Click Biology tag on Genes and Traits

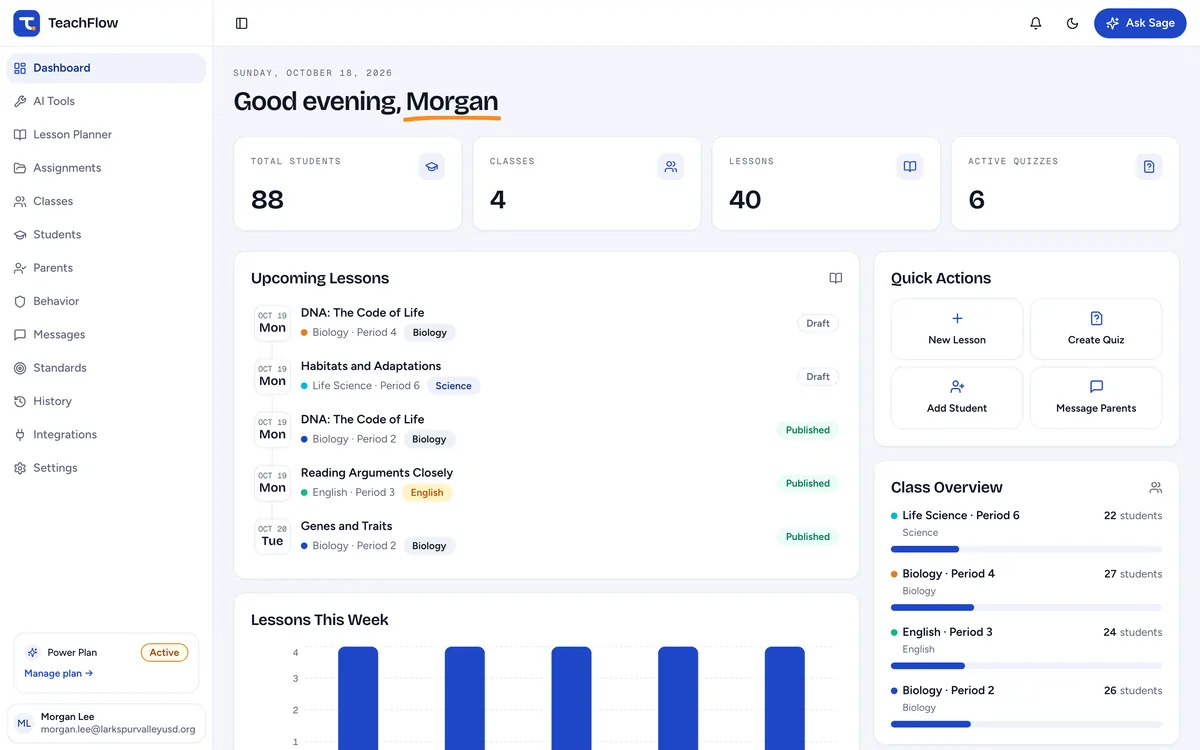[x=429, y=546]
